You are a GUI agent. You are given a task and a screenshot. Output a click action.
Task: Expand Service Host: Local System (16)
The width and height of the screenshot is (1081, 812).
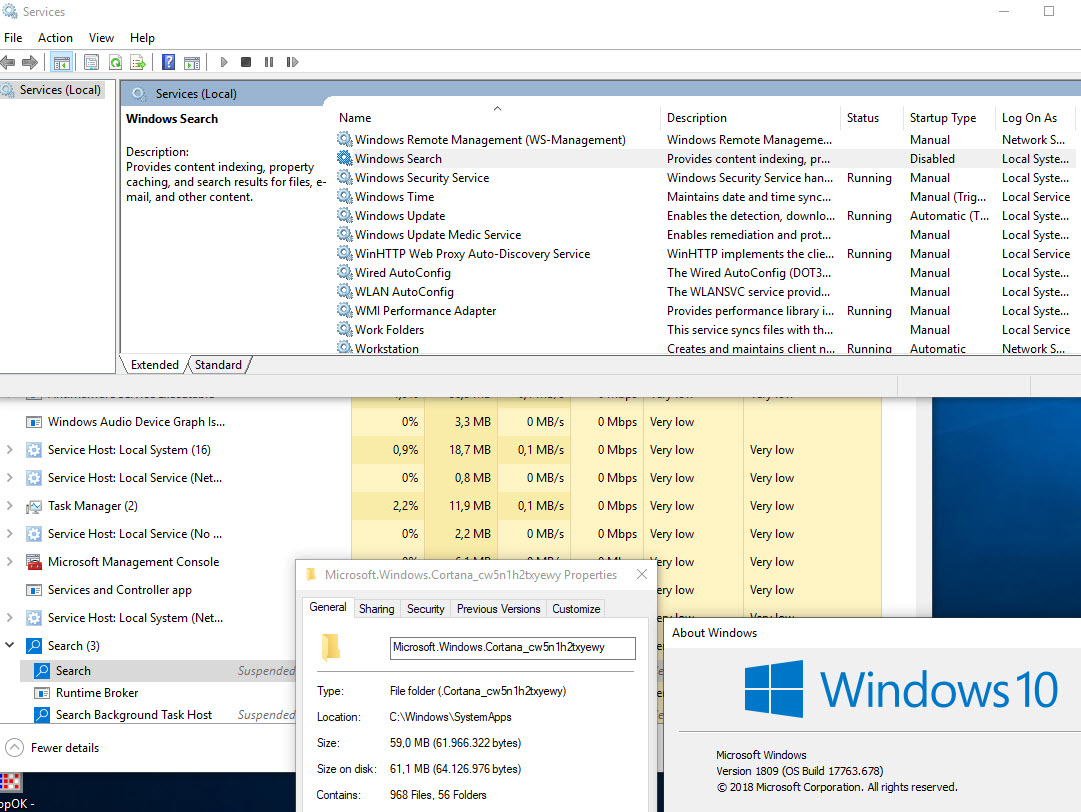click(x=10, y=449)
